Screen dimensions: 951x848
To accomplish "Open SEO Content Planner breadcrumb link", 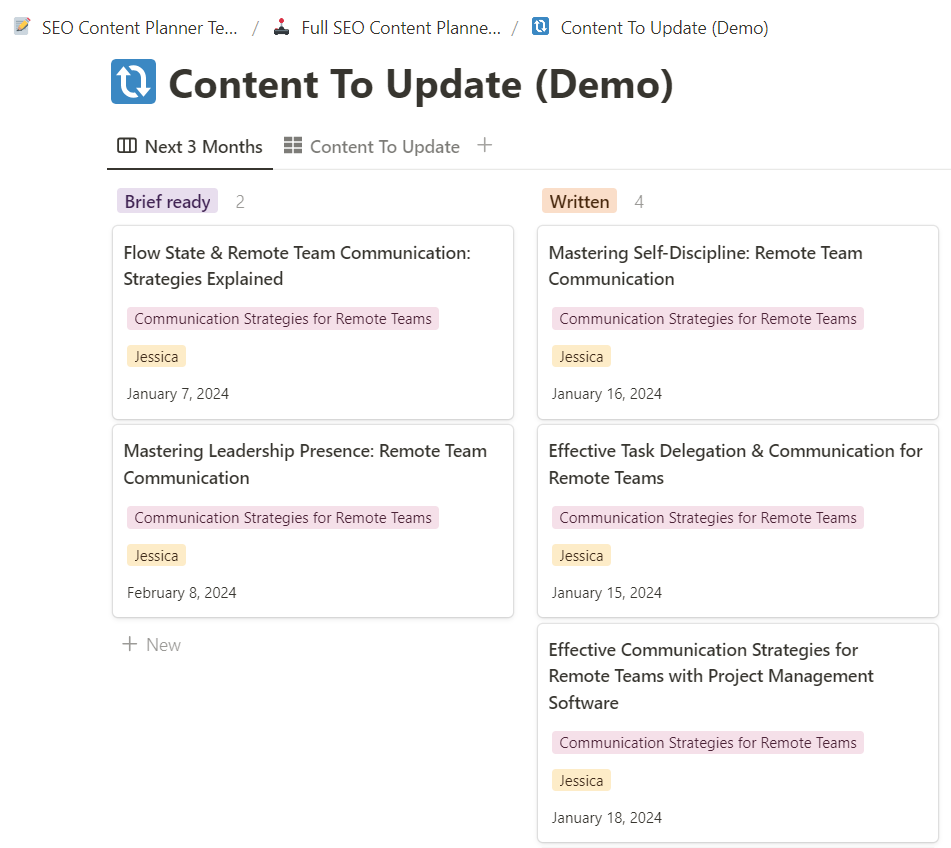I will [139, 28].
